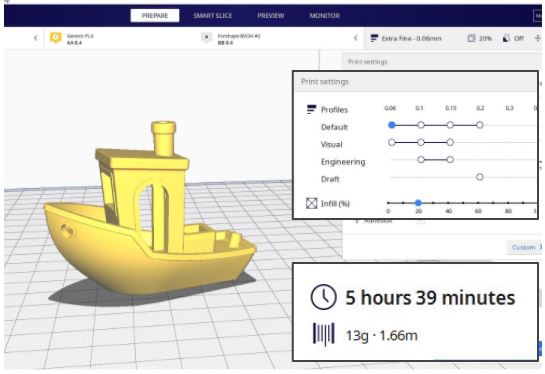The image size is (545, 374).
Task: Select Visual profile at 0.1 layer height
Action: click(x=421, y=143)
